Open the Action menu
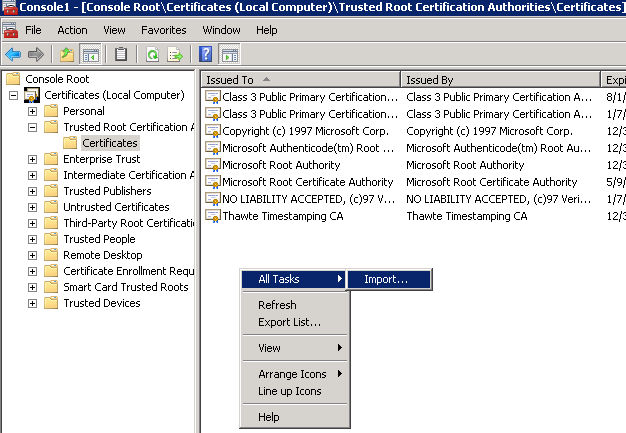 [72, 30]
